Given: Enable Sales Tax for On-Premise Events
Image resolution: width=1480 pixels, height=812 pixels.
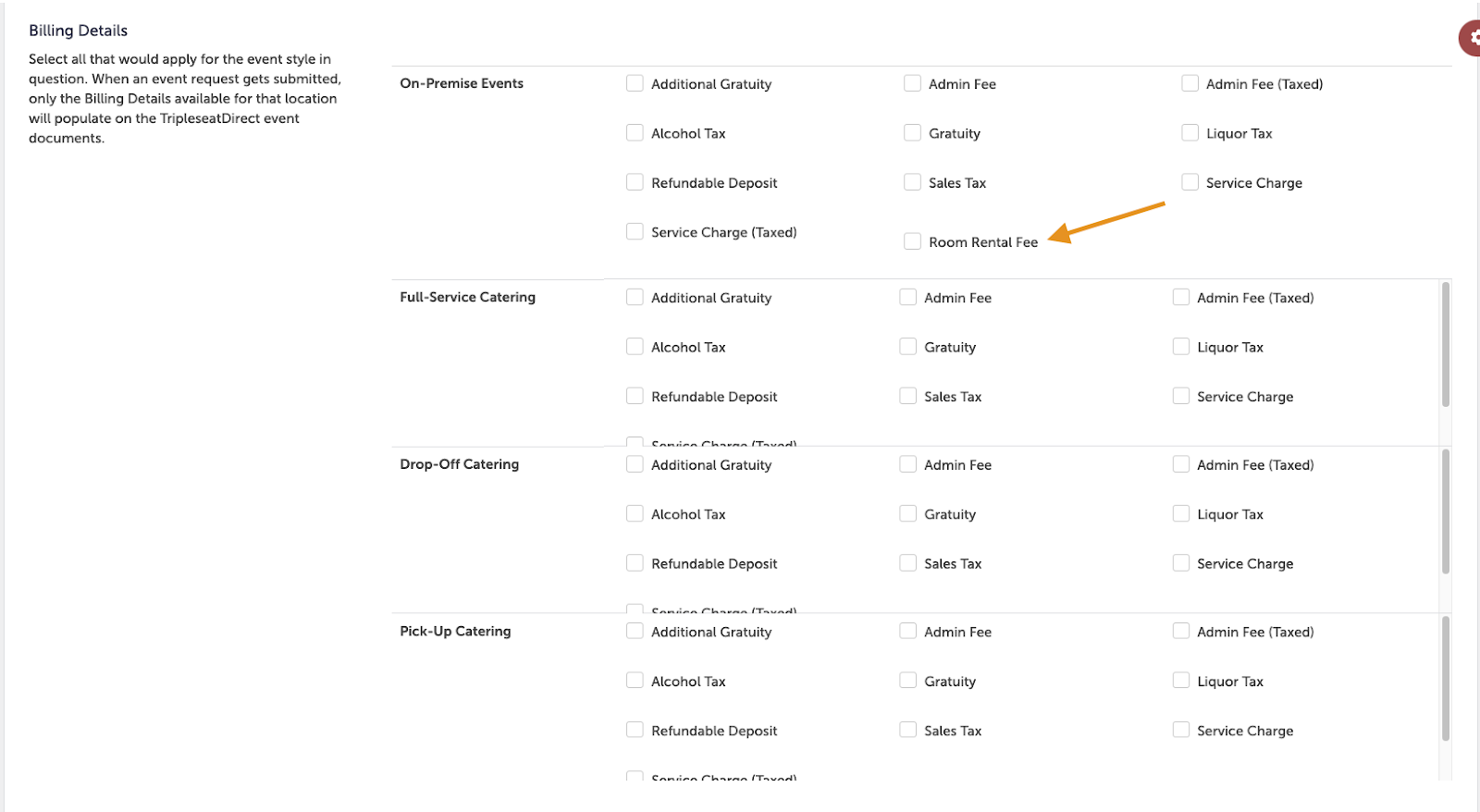Looking at the screenshot, I should click(912, 182).
